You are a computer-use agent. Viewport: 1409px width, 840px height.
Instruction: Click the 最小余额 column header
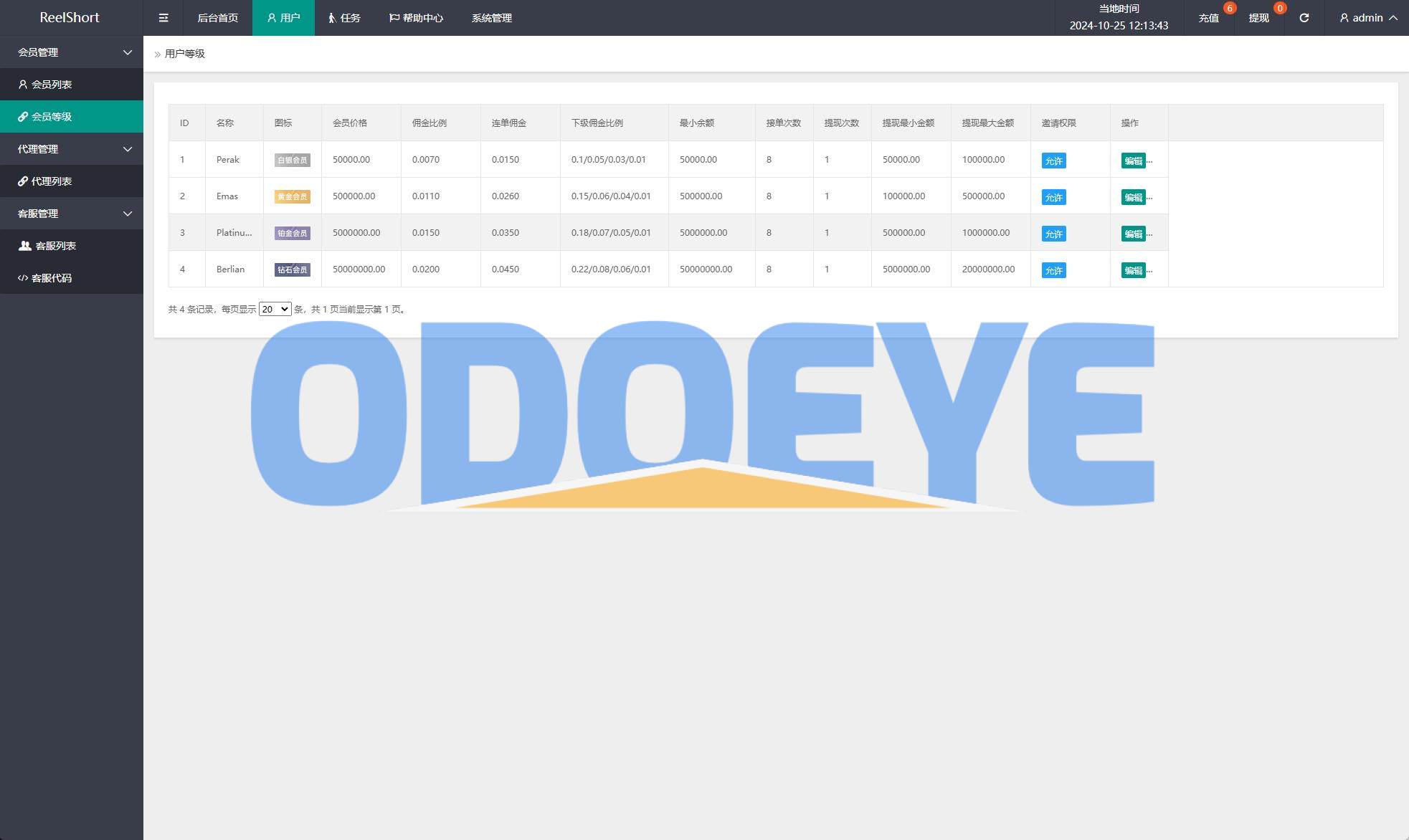point(712,123)
